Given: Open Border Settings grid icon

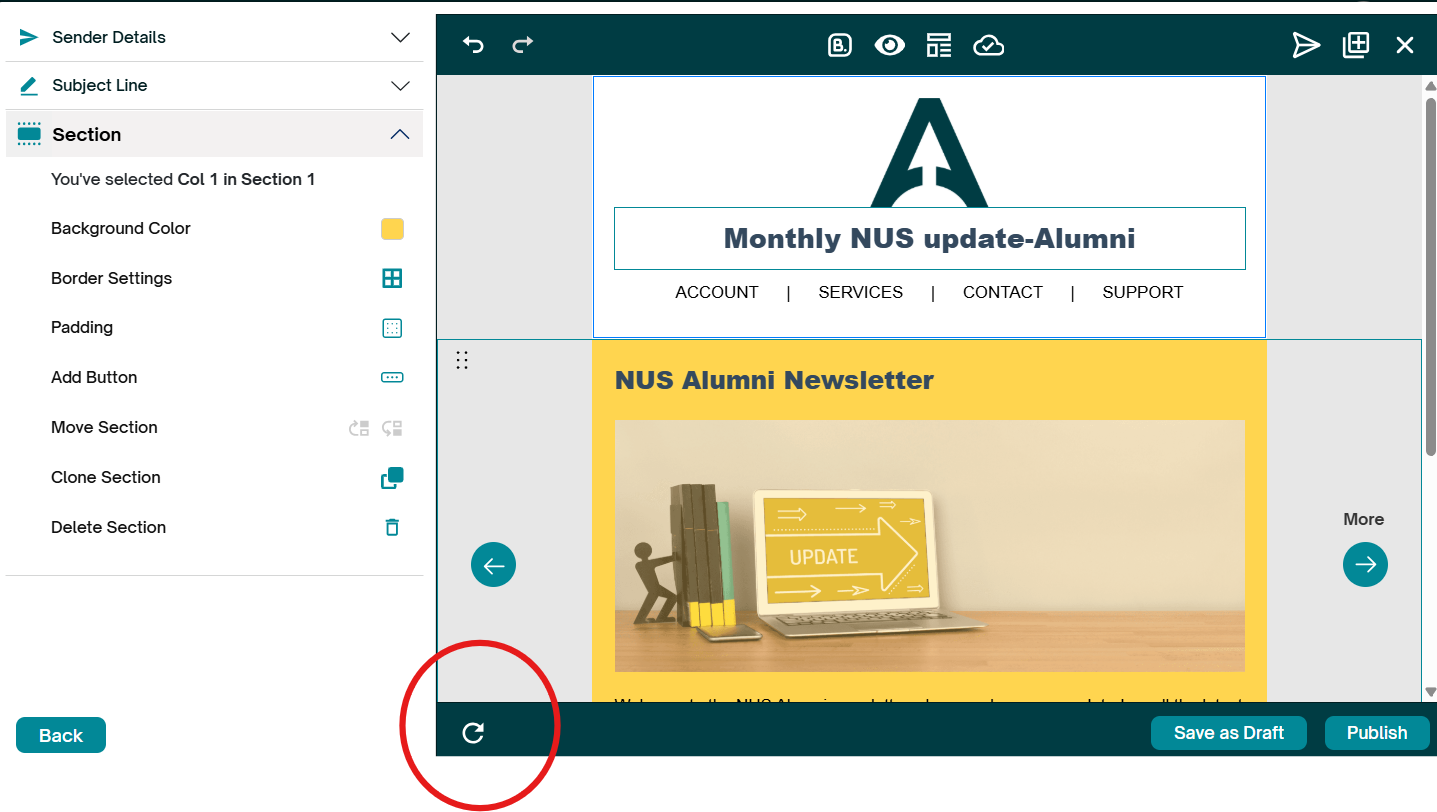Looking at the screenshot, I should click(392, 279).
